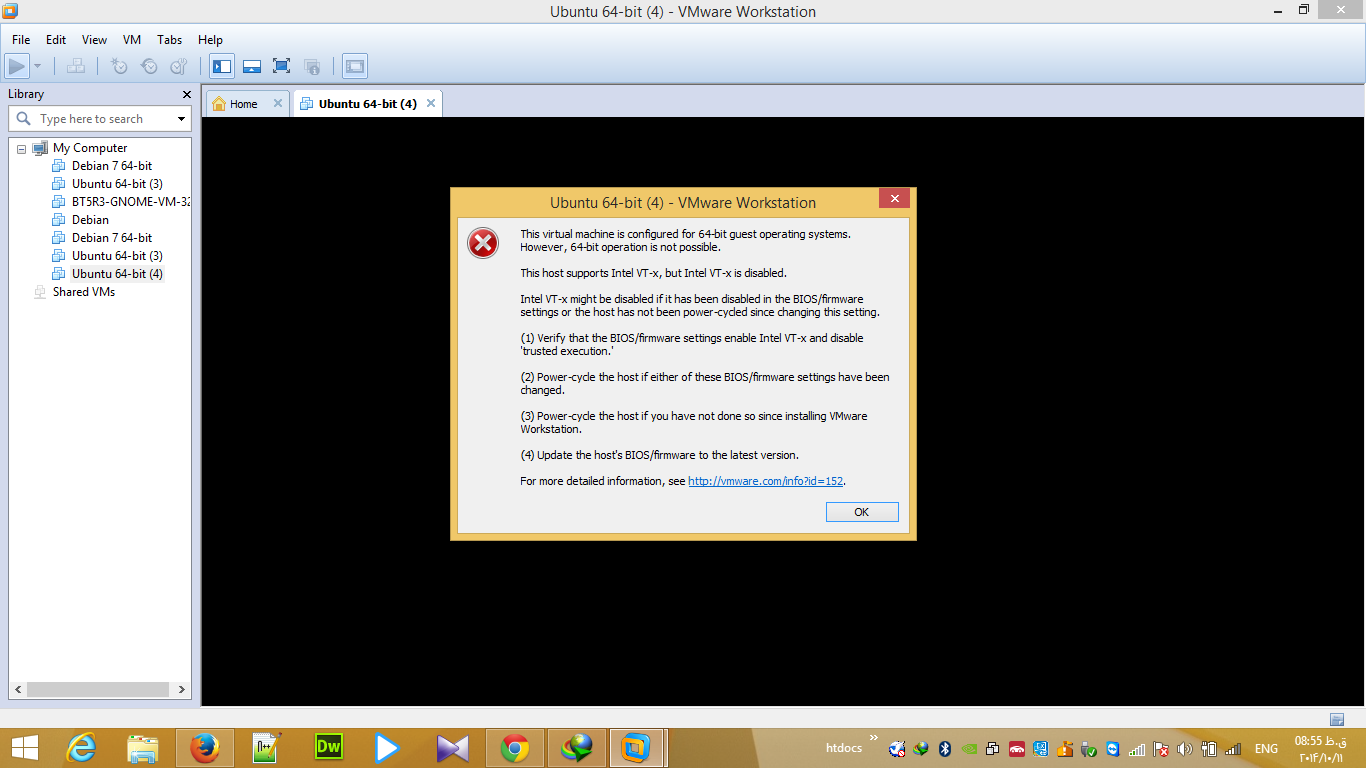This screenshot has width=1366, height=768.
Task: Click OK in the error dialog
Action: [x=862, y=512]
